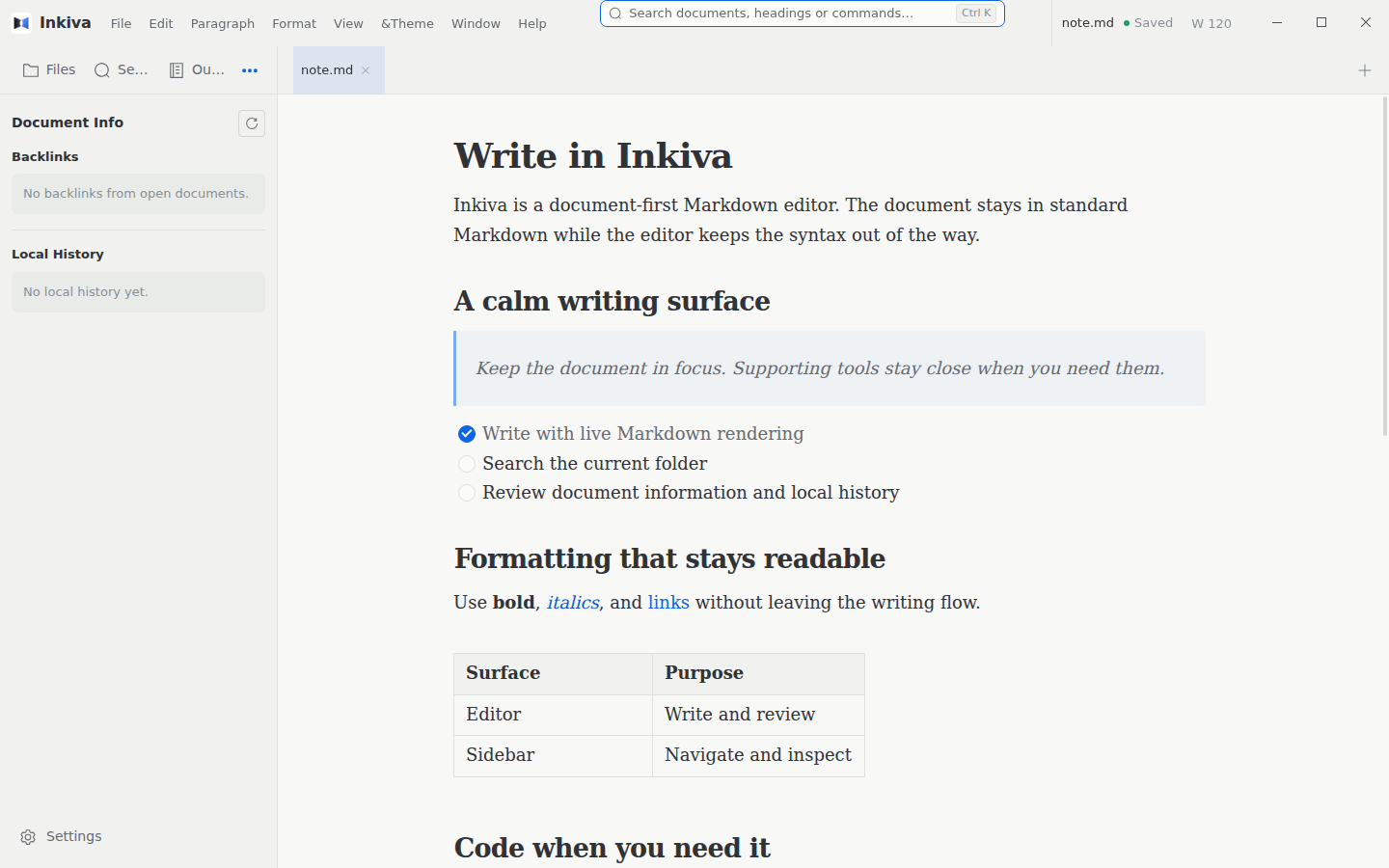Open the Edit menu
Screen dimensions: 1389x868
161,23
